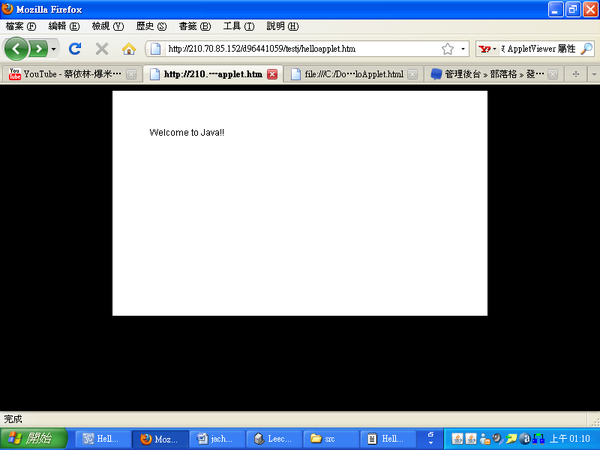Open the address bar history dropdown
This screenshot has height=450, width=600.
[463, 49]
